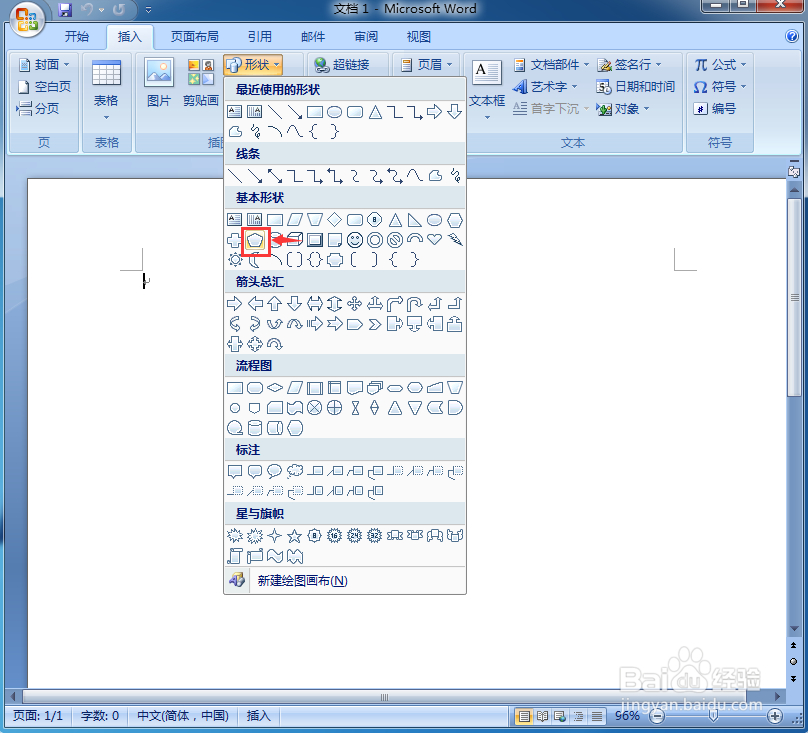
Task: Pick the cross plus shape in Basic Shapes
Action: click(234, 240)
